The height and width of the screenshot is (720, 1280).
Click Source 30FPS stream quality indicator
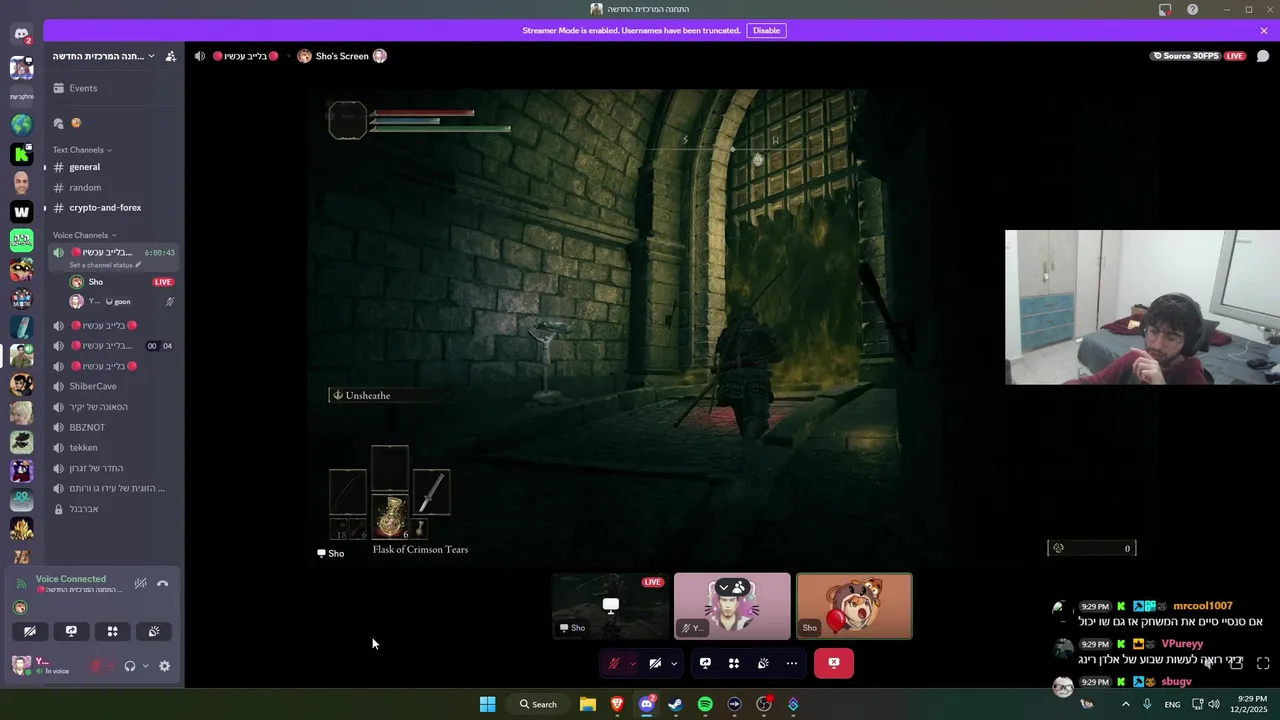tap(1185, 56)
